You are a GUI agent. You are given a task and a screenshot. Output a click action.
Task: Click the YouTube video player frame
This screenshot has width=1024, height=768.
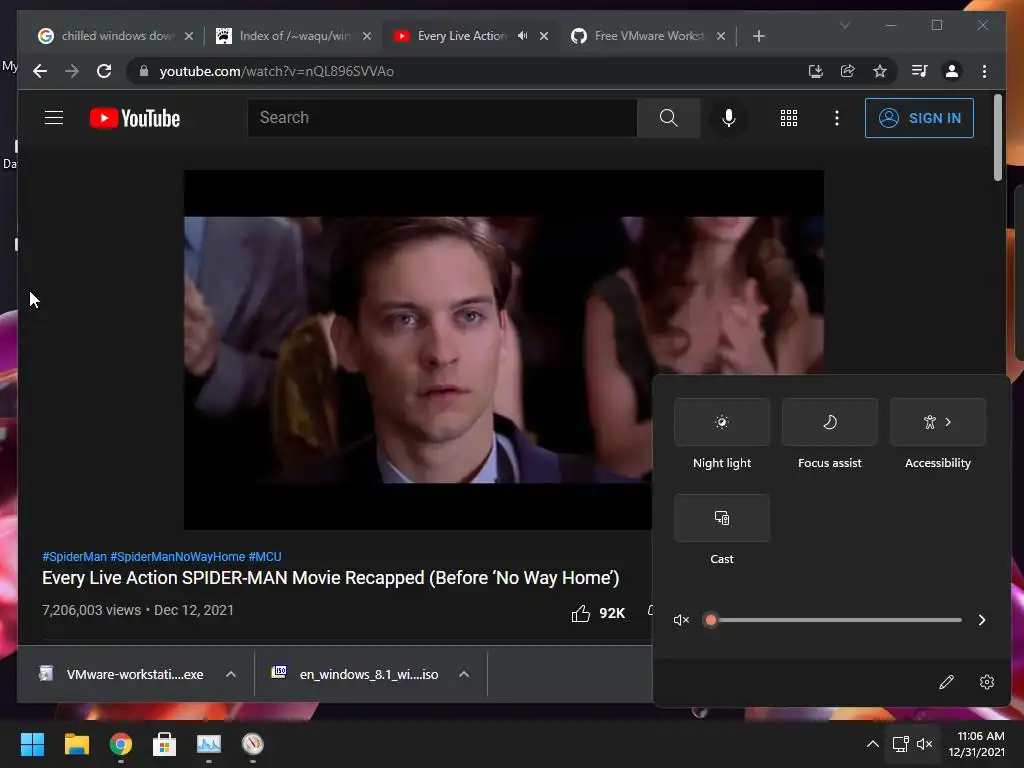(x=504, y=349)
